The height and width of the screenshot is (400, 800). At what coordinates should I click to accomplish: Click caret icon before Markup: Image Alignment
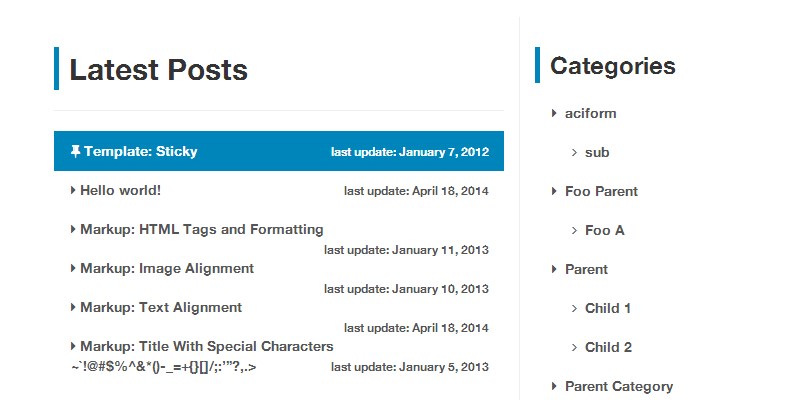73,268
